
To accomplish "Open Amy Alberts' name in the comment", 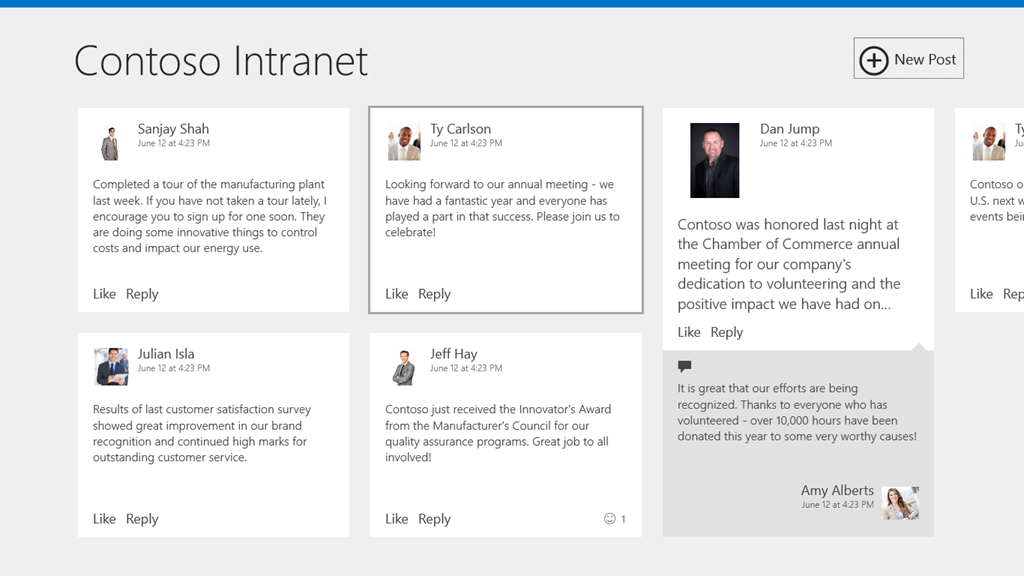I will pyautogui.click(x=837, y=490).
